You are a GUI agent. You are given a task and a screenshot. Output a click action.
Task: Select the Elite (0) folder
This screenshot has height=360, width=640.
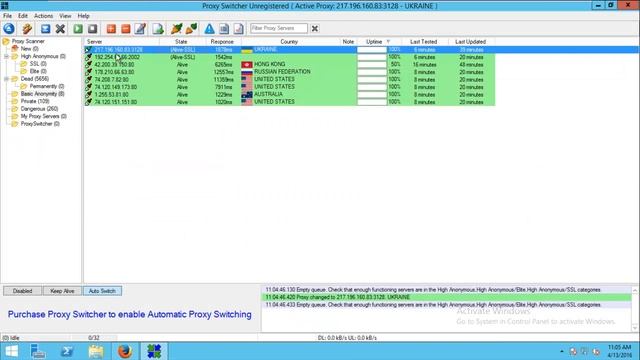pyautogui.click(x=38, y=71)
